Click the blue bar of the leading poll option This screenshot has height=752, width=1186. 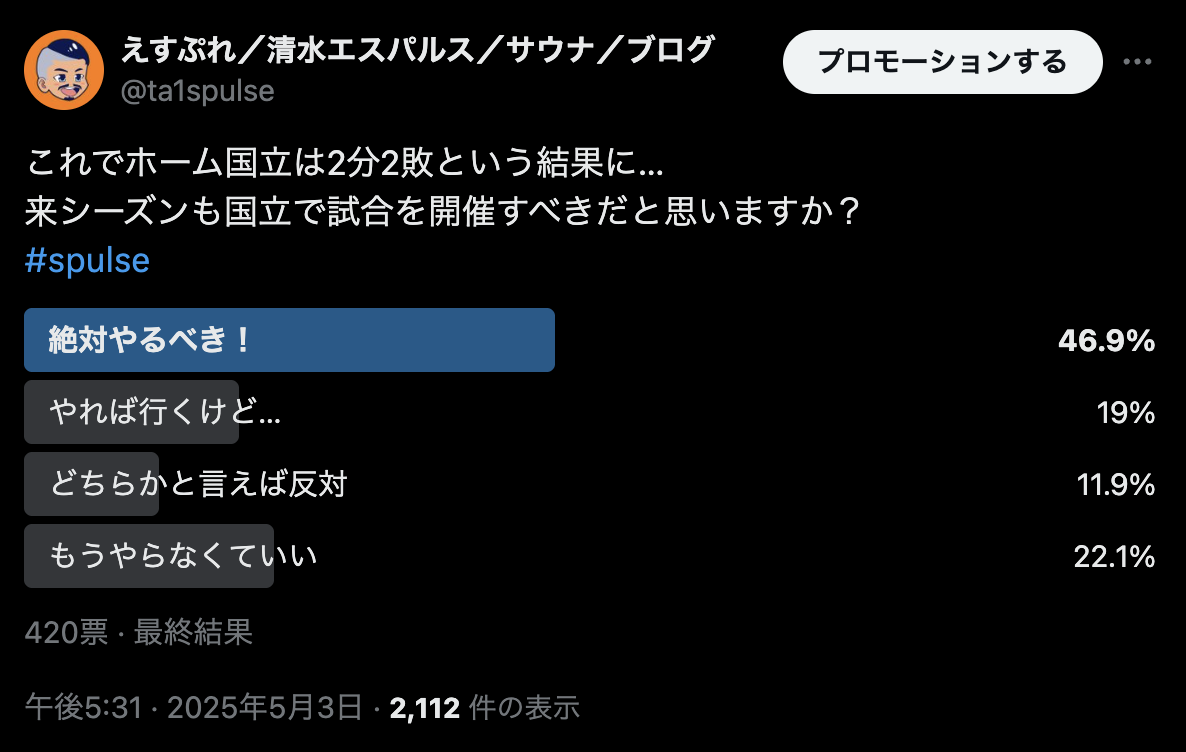click(x=290, y=340)
